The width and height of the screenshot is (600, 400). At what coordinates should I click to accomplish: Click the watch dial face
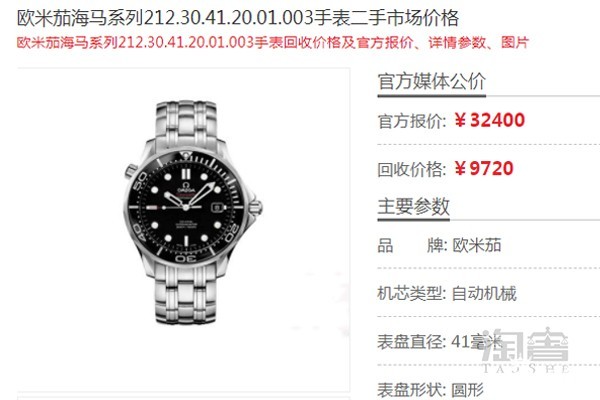point(186,207)
